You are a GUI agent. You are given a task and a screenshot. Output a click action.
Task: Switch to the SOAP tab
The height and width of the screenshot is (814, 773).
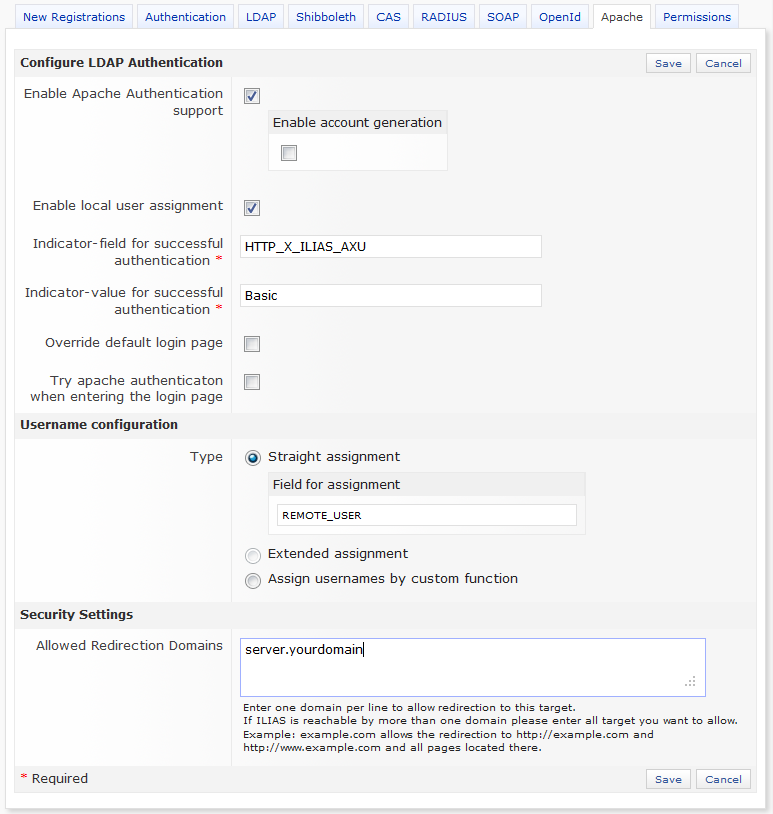503,17
